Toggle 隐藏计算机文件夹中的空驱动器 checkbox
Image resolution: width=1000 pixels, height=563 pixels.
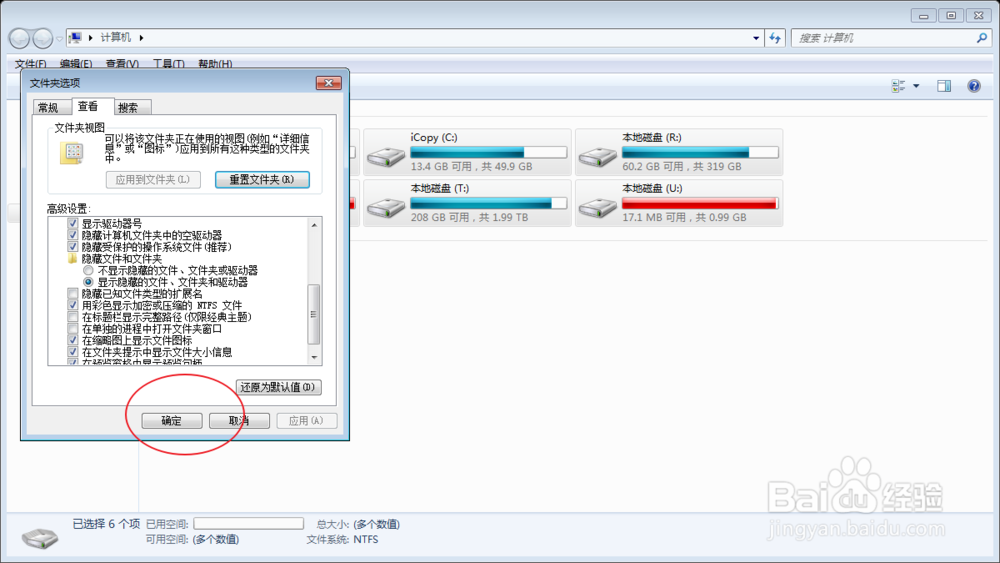tap(73, 235)
